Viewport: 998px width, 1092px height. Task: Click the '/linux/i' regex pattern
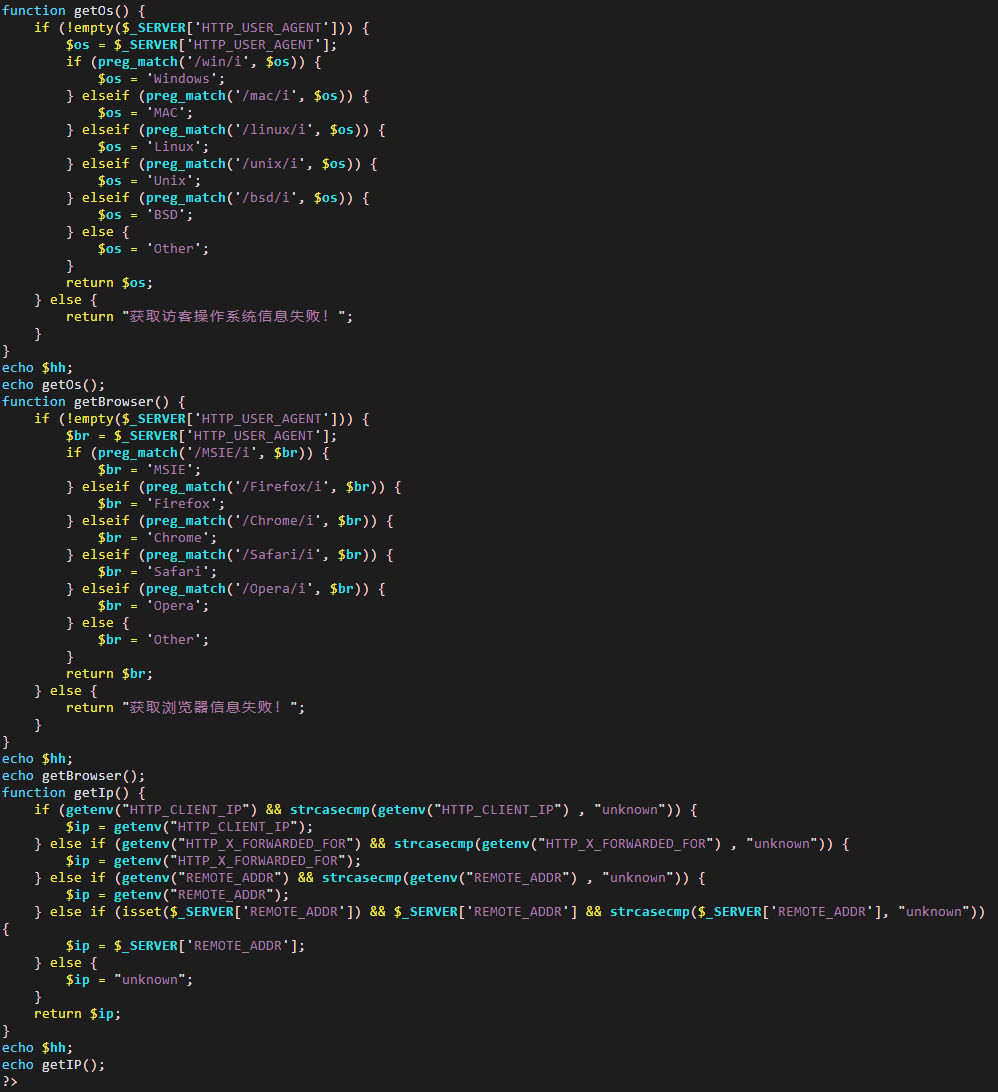(x=274, y=130)
